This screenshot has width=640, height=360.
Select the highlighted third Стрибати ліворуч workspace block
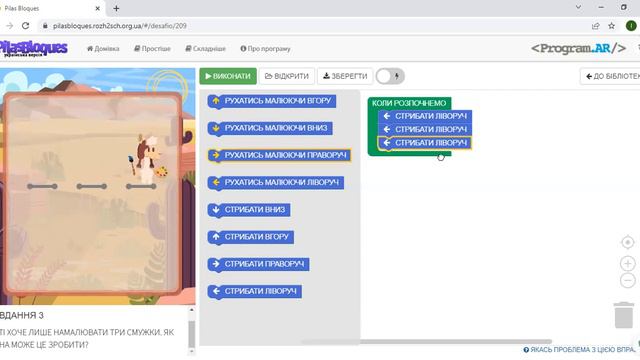pyautogui.click(x=425, y=143)
